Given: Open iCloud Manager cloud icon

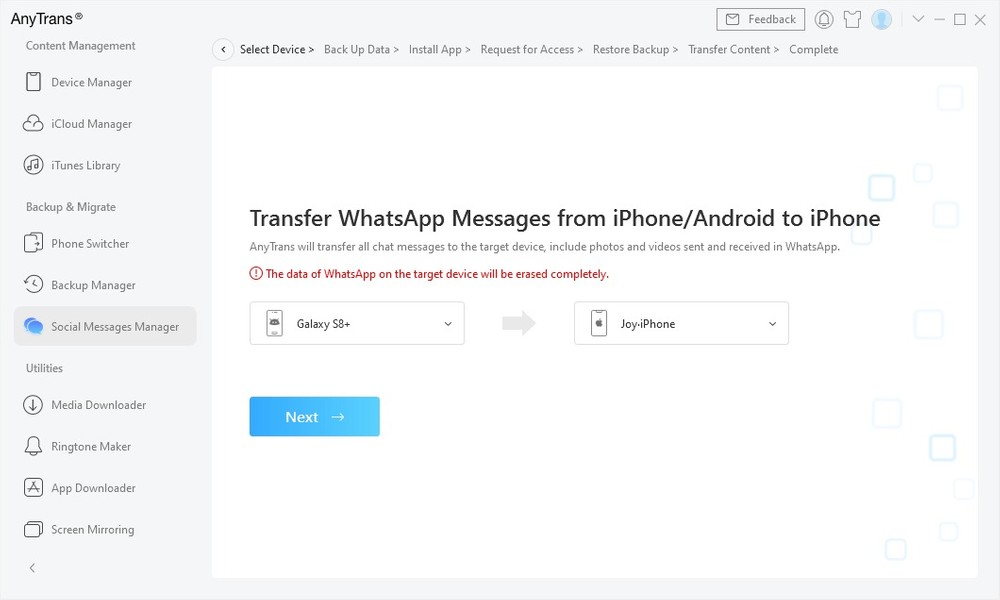Looking at the screenshot, I should 33,124.
